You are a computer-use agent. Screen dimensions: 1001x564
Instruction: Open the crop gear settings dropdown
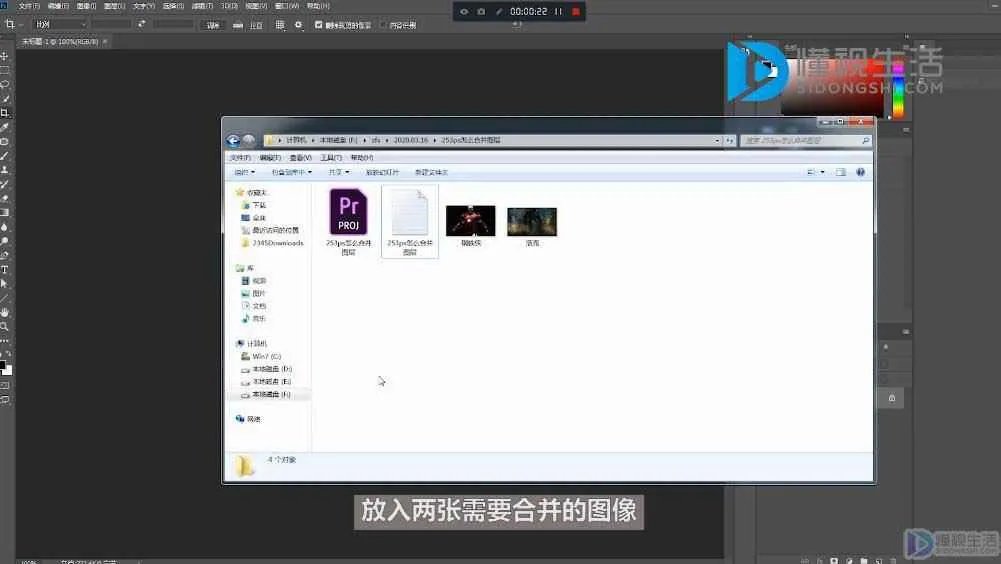[298, 25]
